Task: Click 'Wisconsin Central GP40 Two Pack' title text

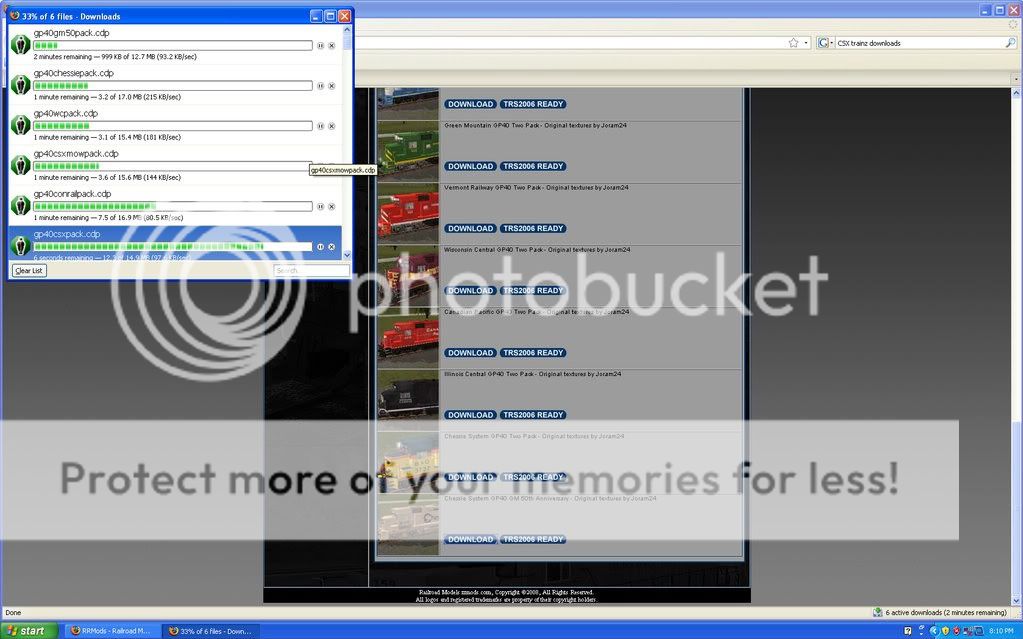Action: click(x=498, y=249)
